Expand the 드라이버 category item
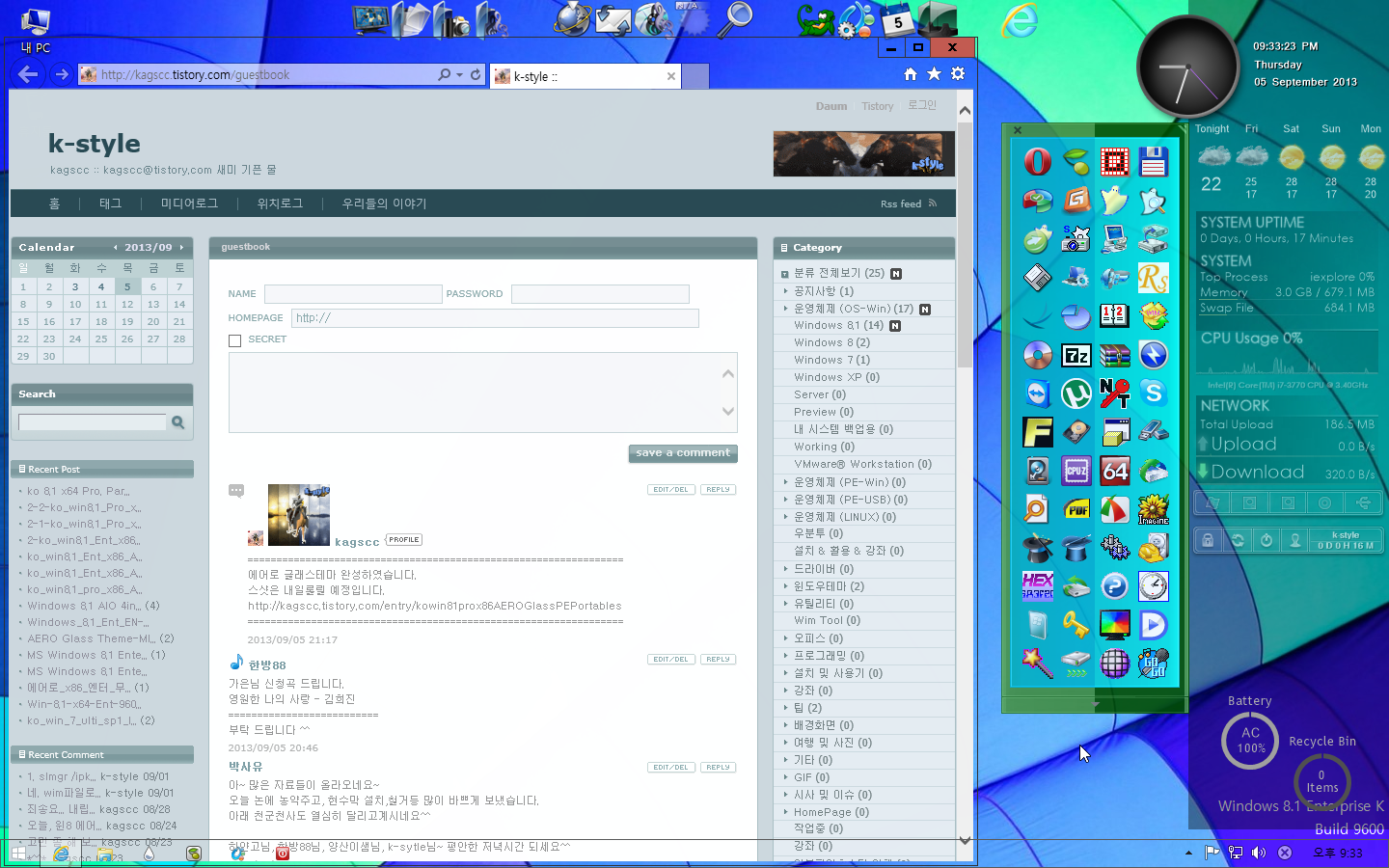The image size is (1389, 868). click(785, 569)
